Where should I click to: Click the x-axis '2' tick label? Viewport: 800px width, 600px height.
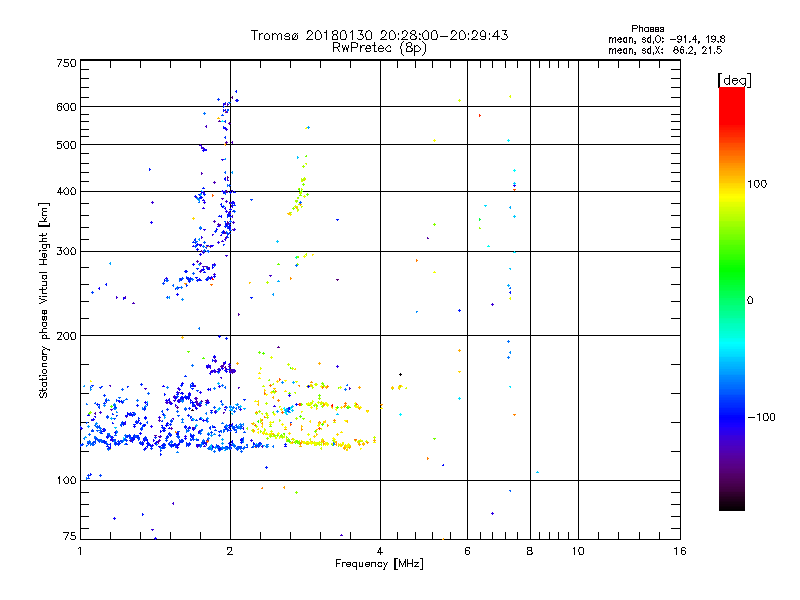(230, 551)
